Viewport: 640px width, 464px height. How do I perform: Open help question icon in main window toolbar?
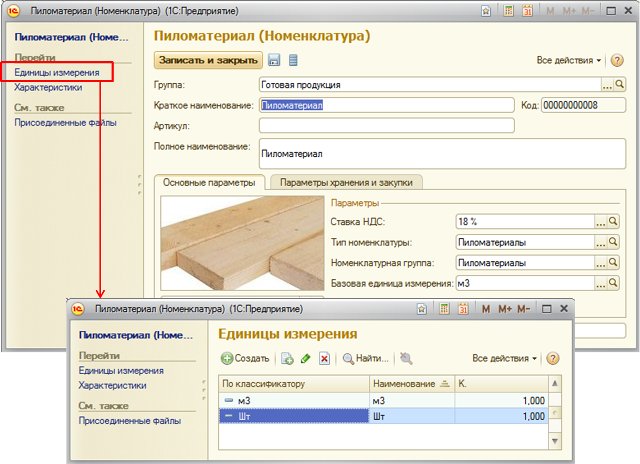click(x=617, y=60)
